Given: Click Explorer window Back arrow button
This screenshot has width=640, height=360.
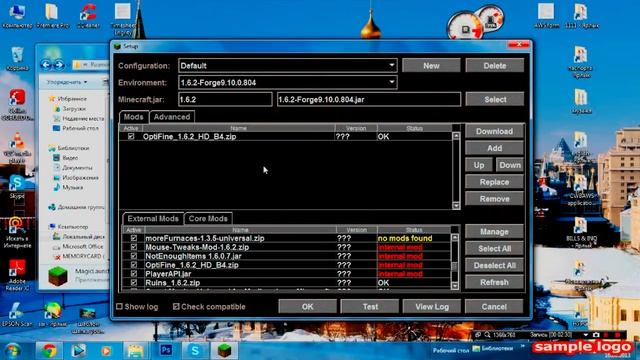Looking at the screenshot, I should (x=46, y=64).
